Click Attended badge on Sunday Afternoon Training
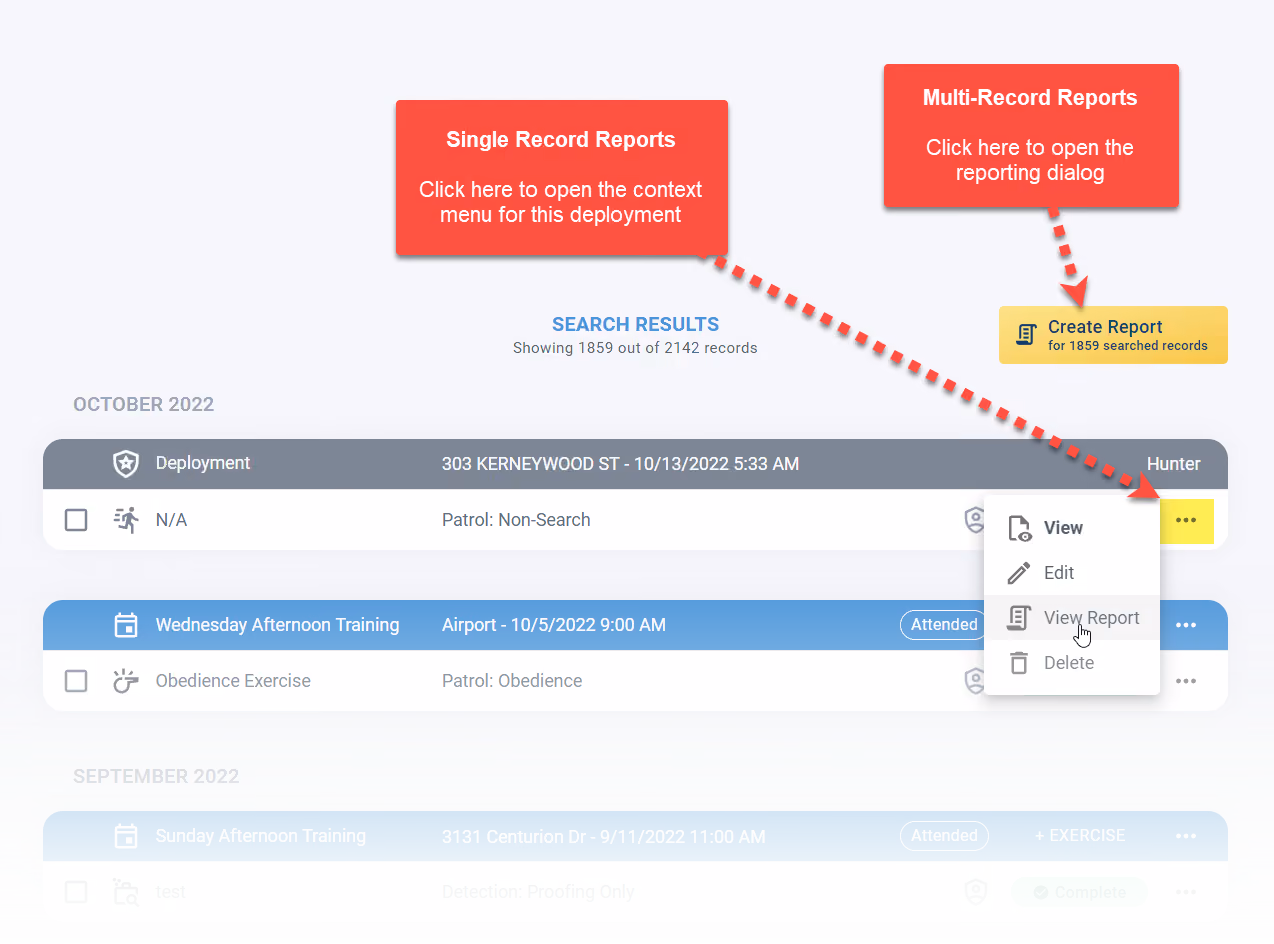 pos(944,836)
